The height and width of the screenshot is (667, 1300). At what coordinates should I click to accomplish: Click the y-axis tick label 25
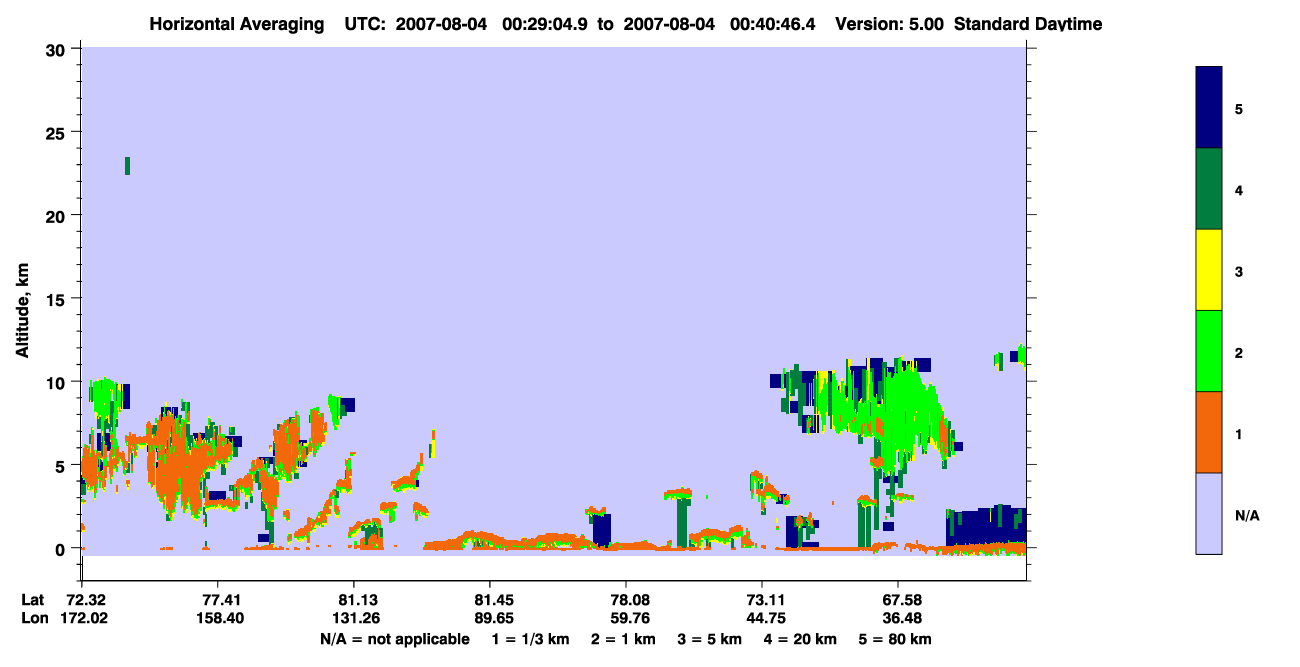[58, 132]
